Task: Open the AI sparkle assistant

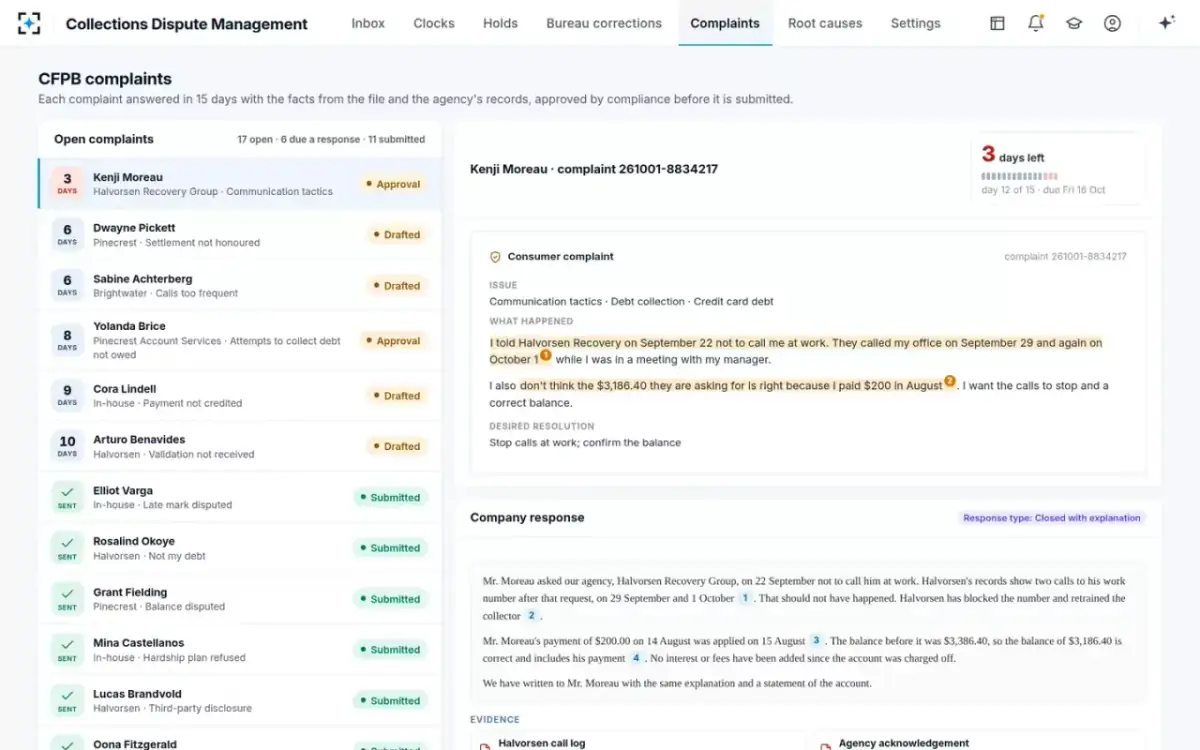Action: click(x=1166, y=23)
